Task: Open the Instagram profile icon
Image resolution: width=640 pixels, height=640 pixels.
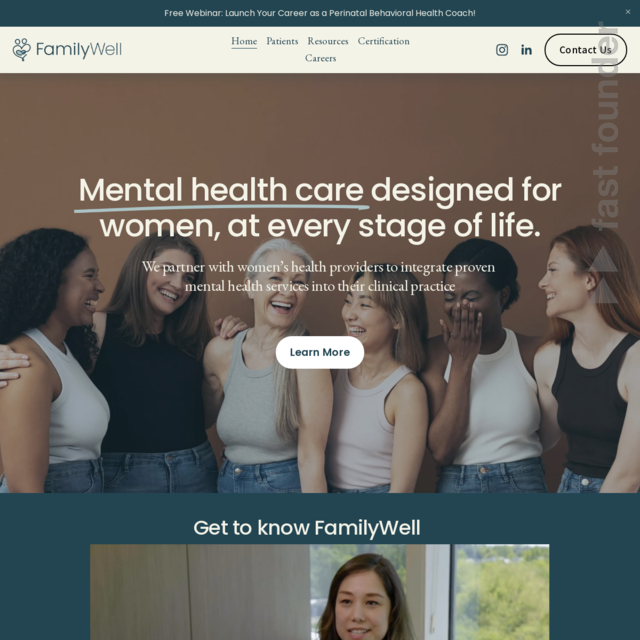Action: click(502, 50)
